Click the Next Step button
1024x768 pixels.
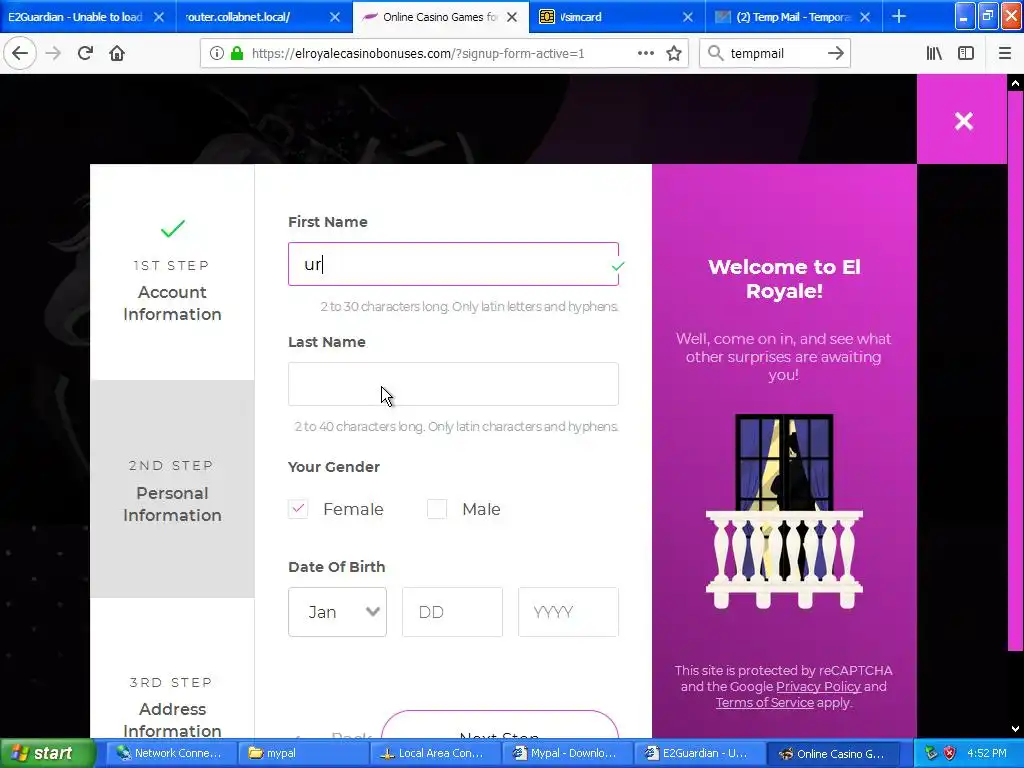(x=500, y=725)
